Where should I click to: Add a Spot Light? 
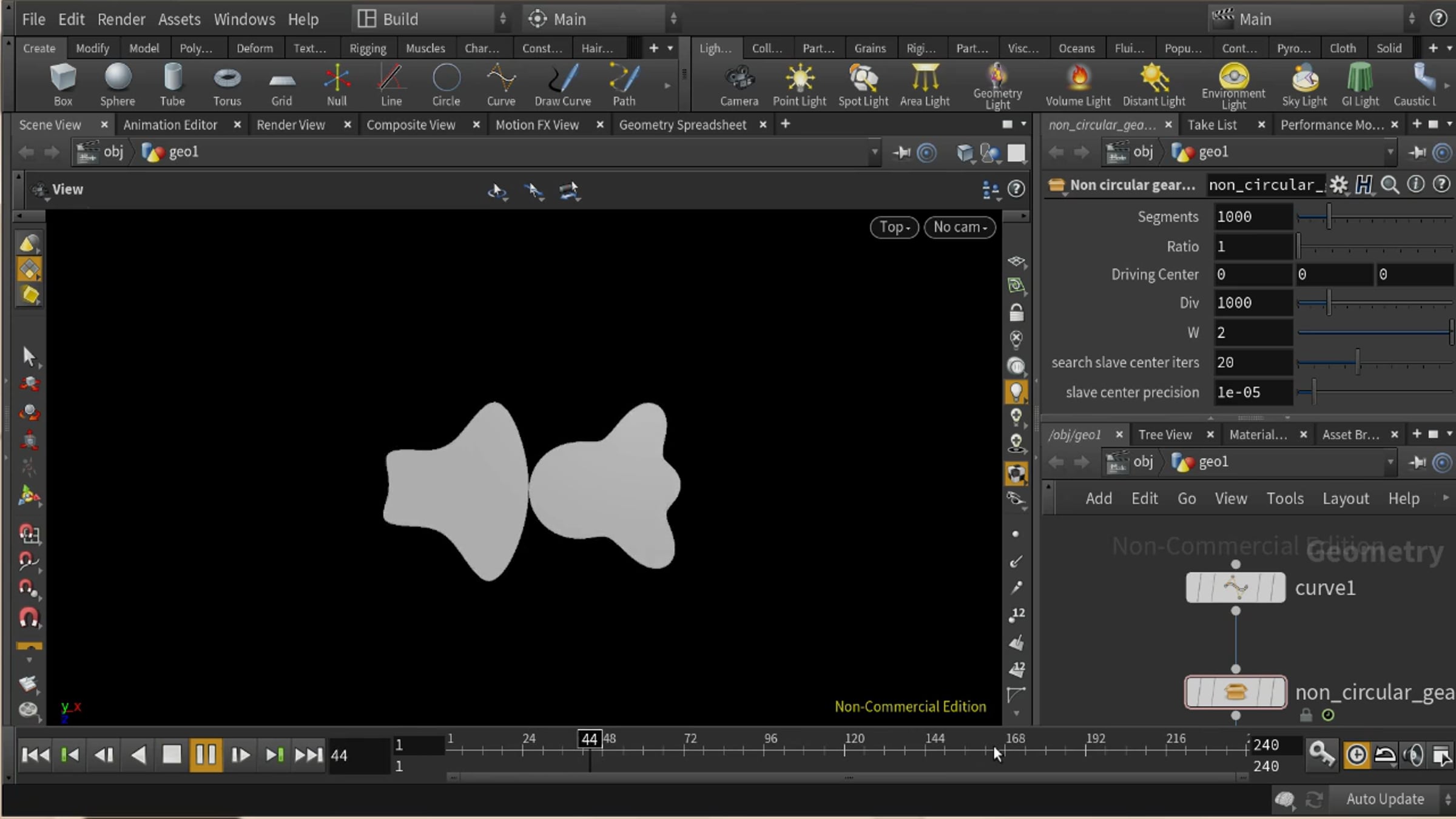point(863,85)
